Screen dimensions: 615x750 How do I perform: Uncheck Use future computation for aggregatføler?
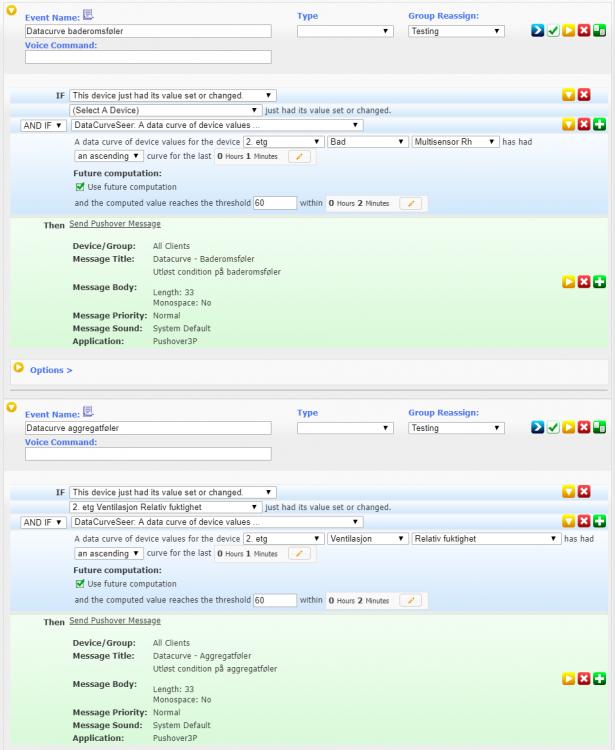(80, 584)
